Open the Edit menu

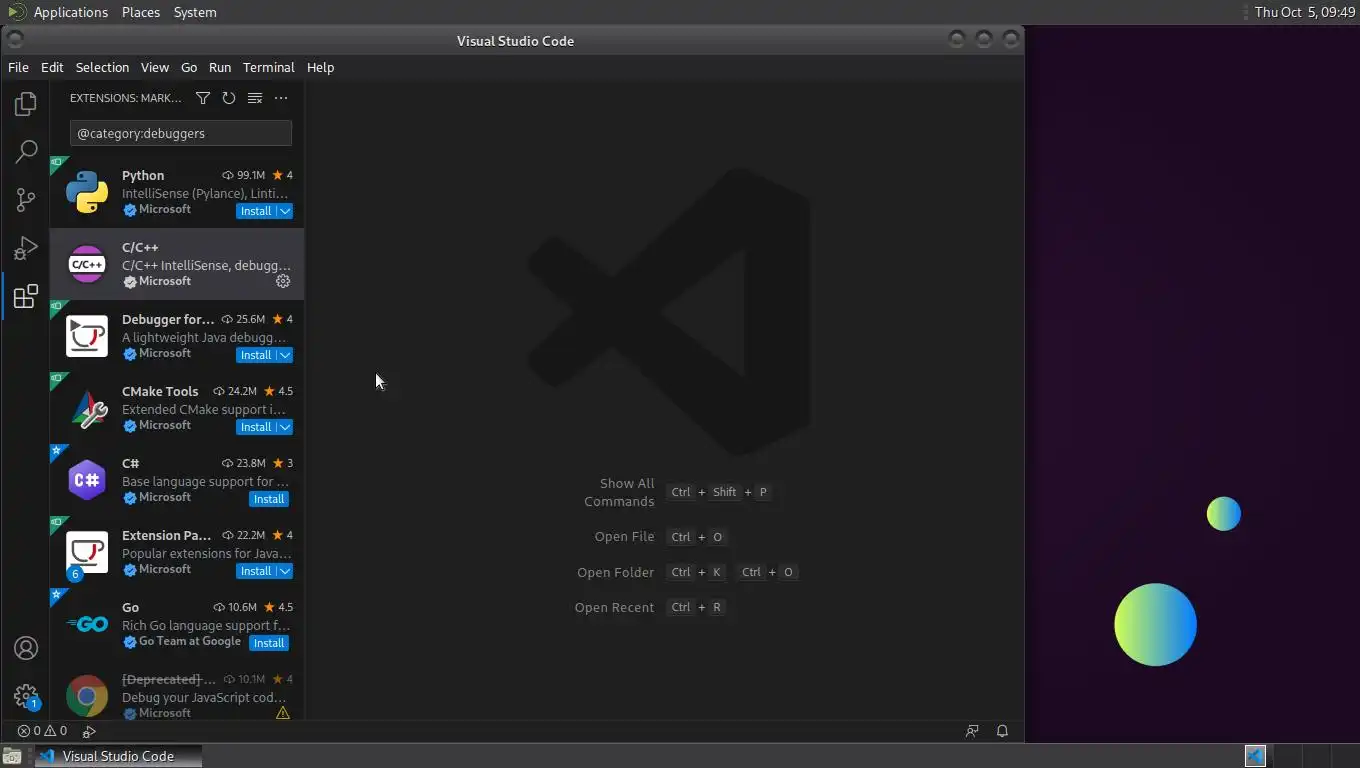[52, 67]
